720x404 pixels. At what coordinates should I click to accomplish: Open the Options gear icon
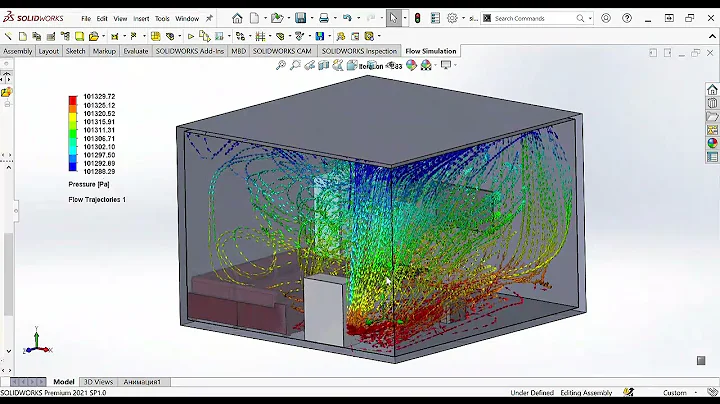(452, 18)
